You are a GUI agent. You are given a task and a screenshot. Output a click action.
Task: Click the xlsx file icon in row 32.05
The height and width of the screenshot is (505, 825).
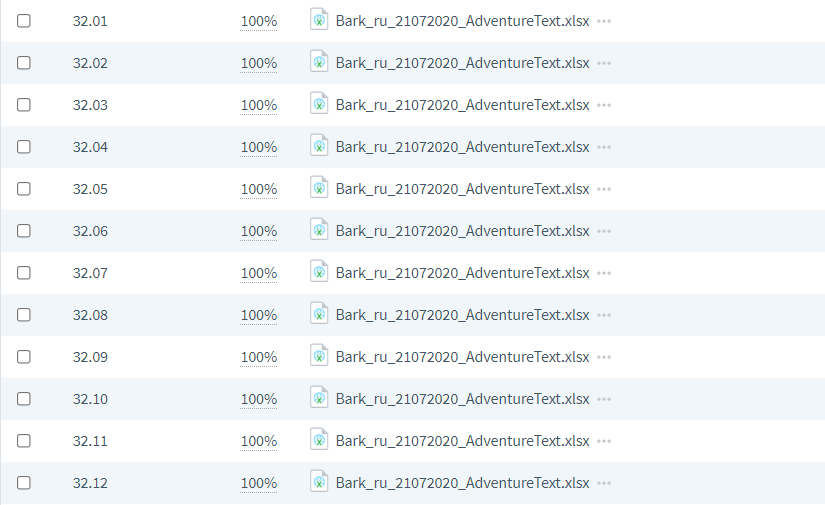click(x=319, y=188)
